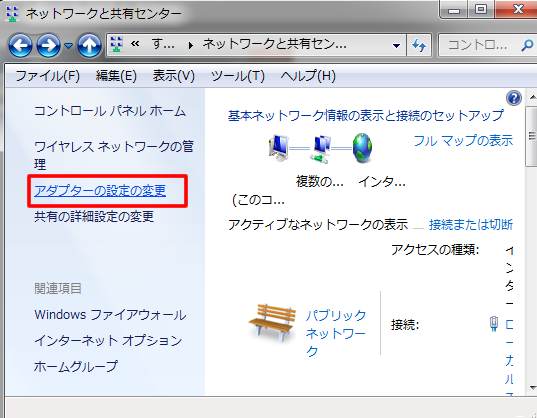The height and width of the screenshot is (418, 537).
Task: Click the scrollbar down arrow
Action: (532, 388)
